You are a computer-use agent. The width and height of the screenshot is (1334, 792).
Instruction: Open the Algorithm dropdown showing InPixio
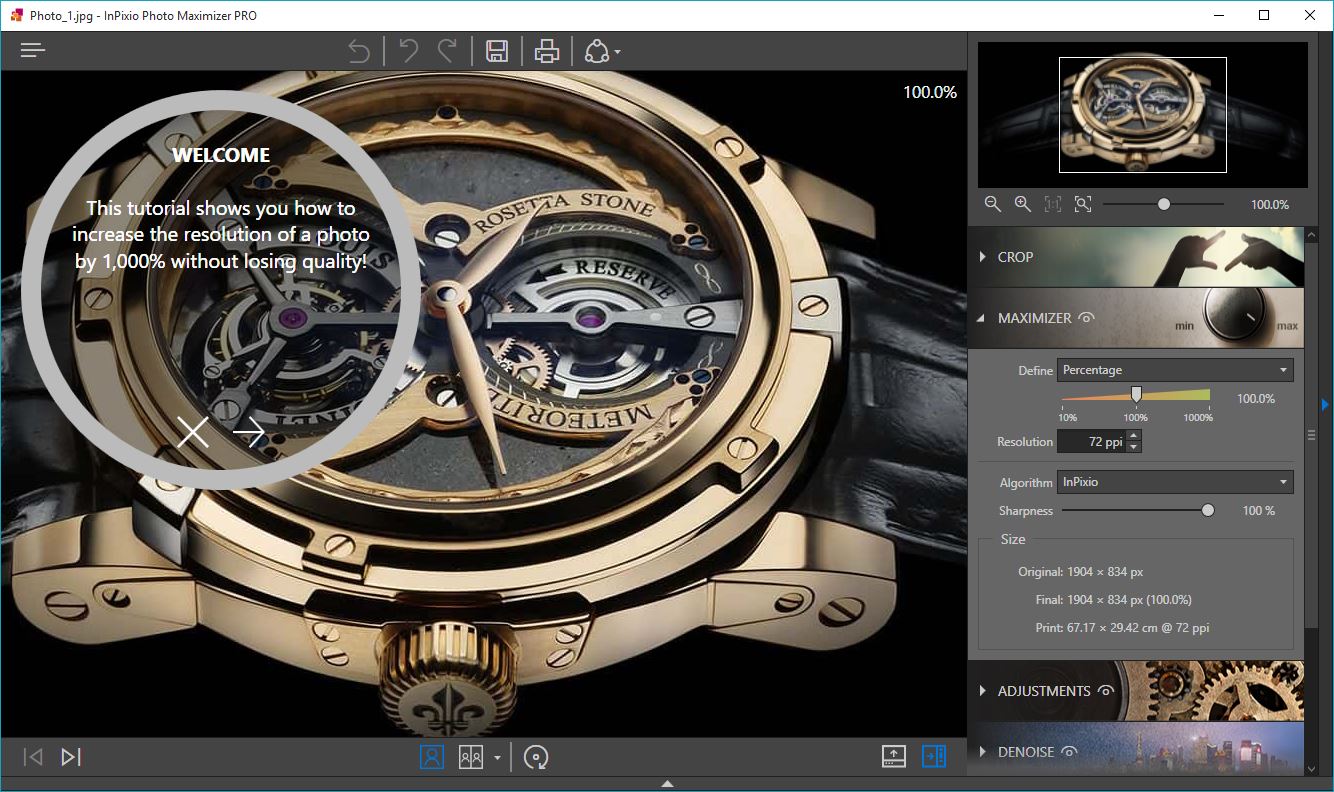coord(1175,482)
